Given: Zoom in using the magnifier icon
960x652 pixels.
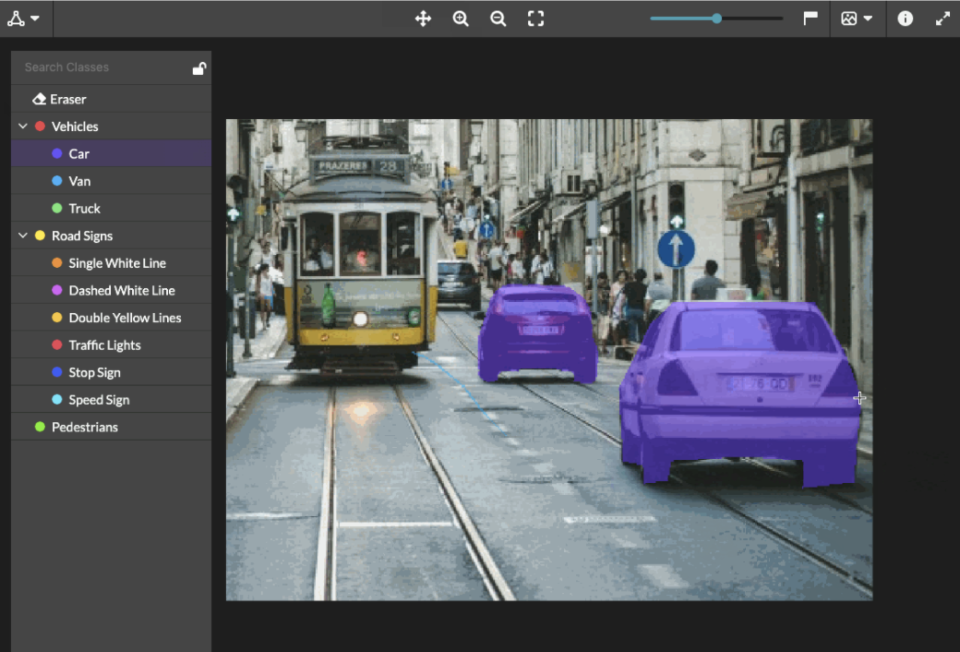Looking at the screenshot, I should pyautogui.click(x=460, y=17).
